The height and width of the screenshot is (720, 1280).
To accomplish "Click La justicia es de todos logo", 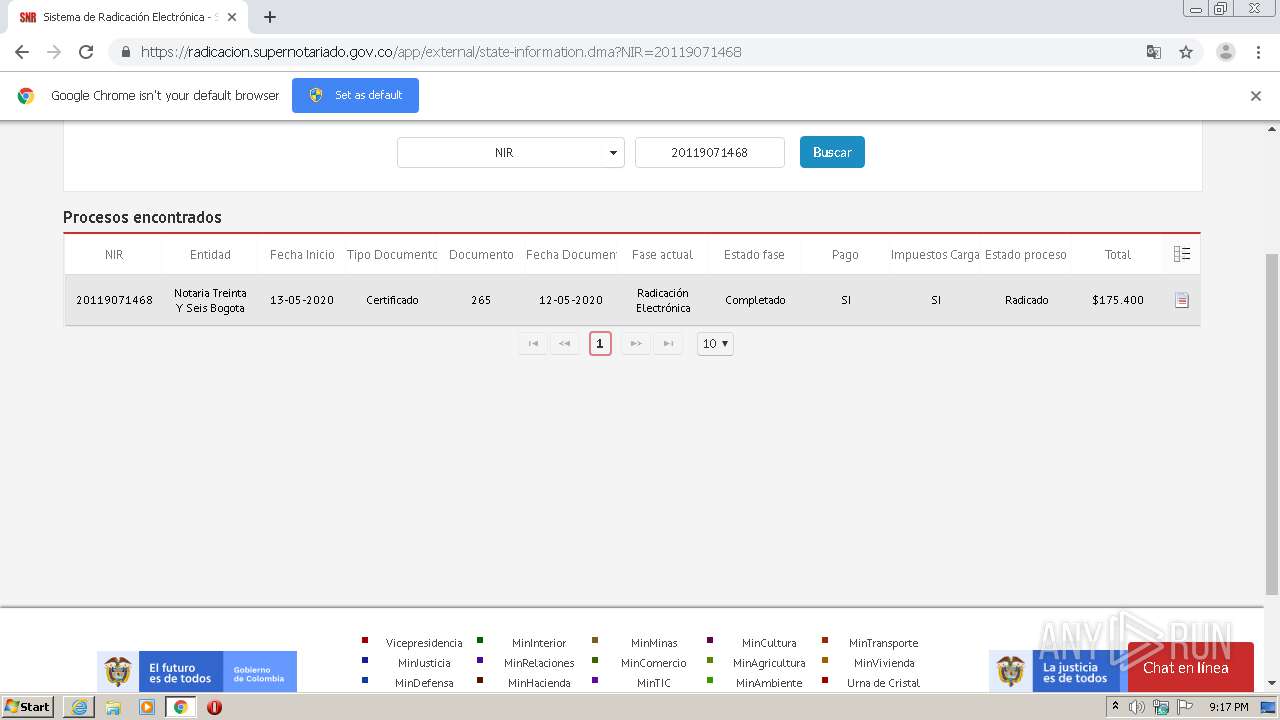I will pos(1058,672).
